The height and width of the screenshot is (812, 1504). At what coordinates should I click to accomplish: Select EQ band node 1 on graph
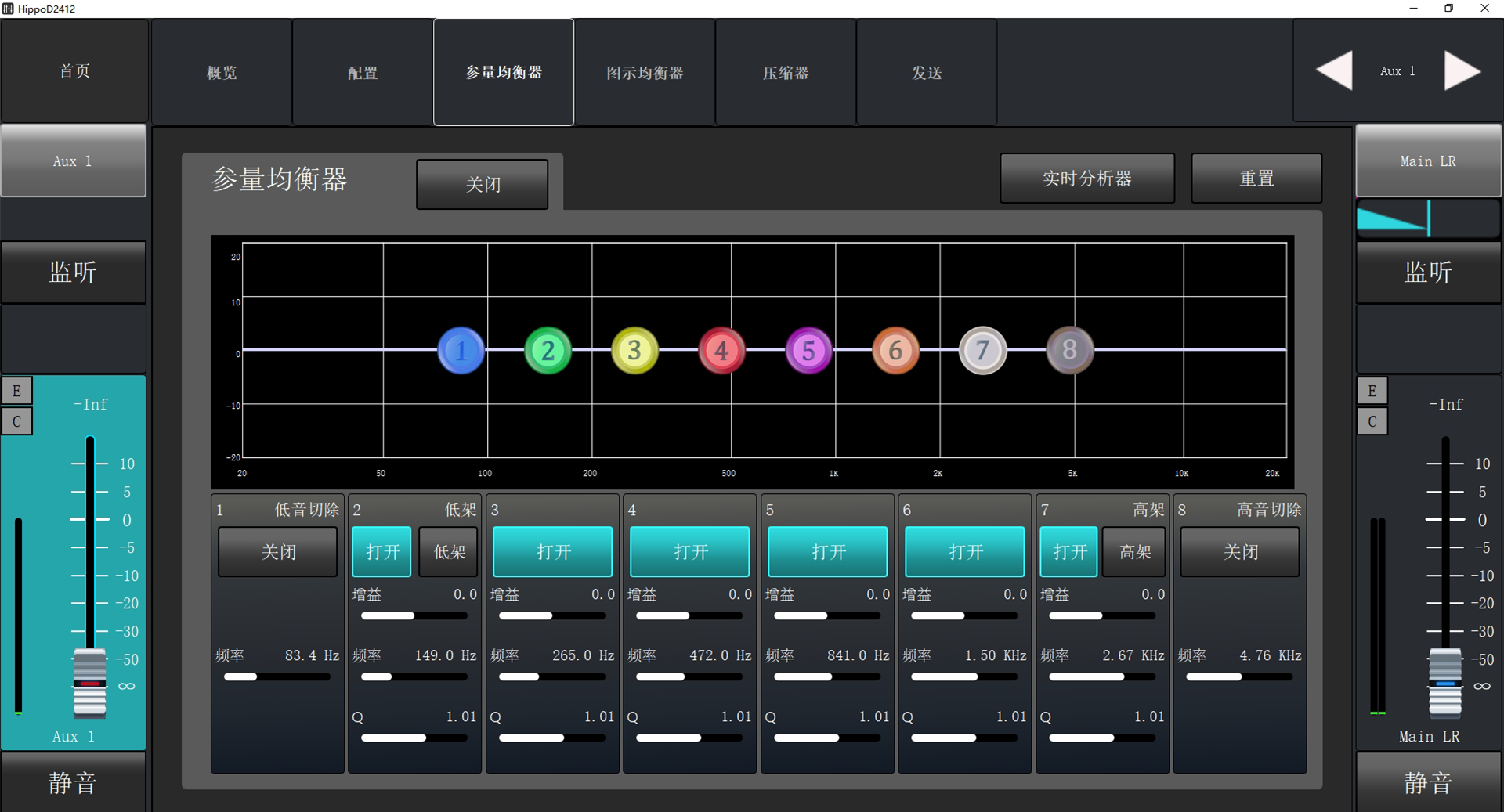point(461,350)
